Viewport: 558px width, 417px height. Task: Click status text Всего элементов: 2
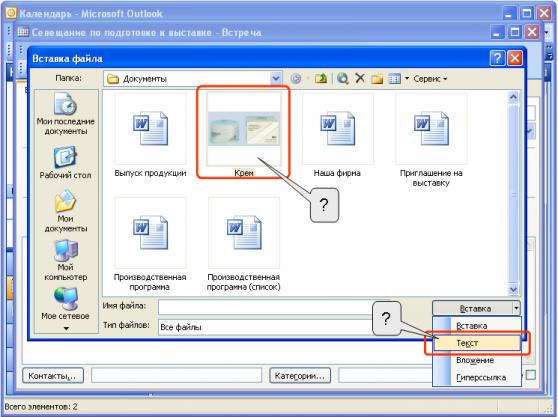click(x=41, y=406)
